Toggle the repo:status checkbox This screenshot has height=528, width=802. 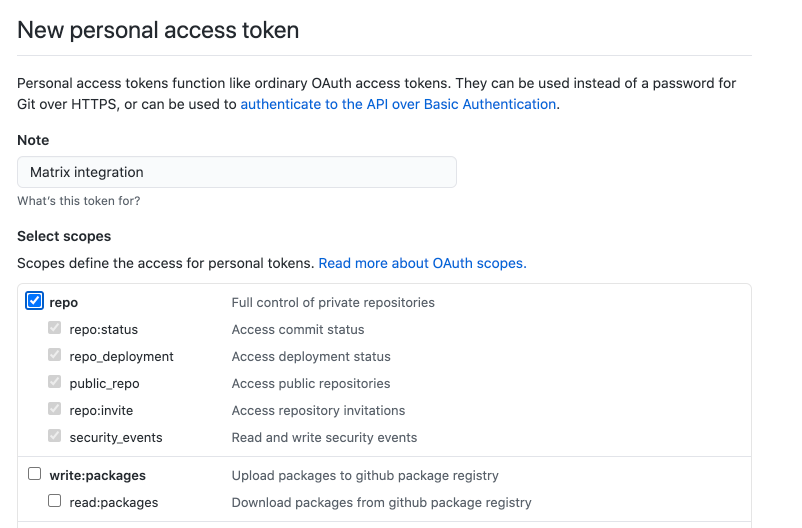pyautogui.click(x=54, y=327)
